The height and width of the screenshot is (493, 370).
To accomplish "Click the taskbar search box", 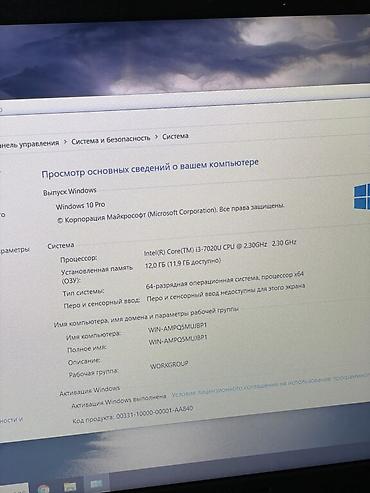I will tap(13, 490).
